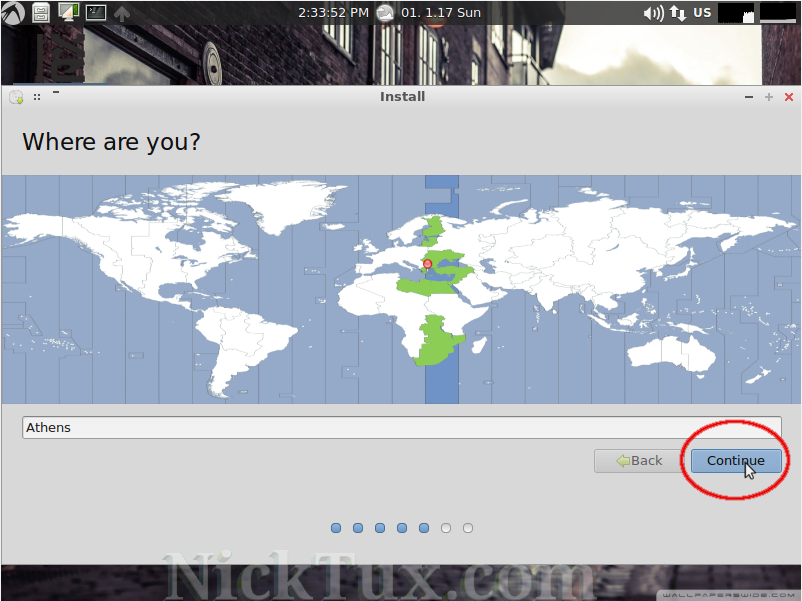Click the installer icon in title bar
The width and height of the screenshot is (802, 601).
click(x=16, y=97)
